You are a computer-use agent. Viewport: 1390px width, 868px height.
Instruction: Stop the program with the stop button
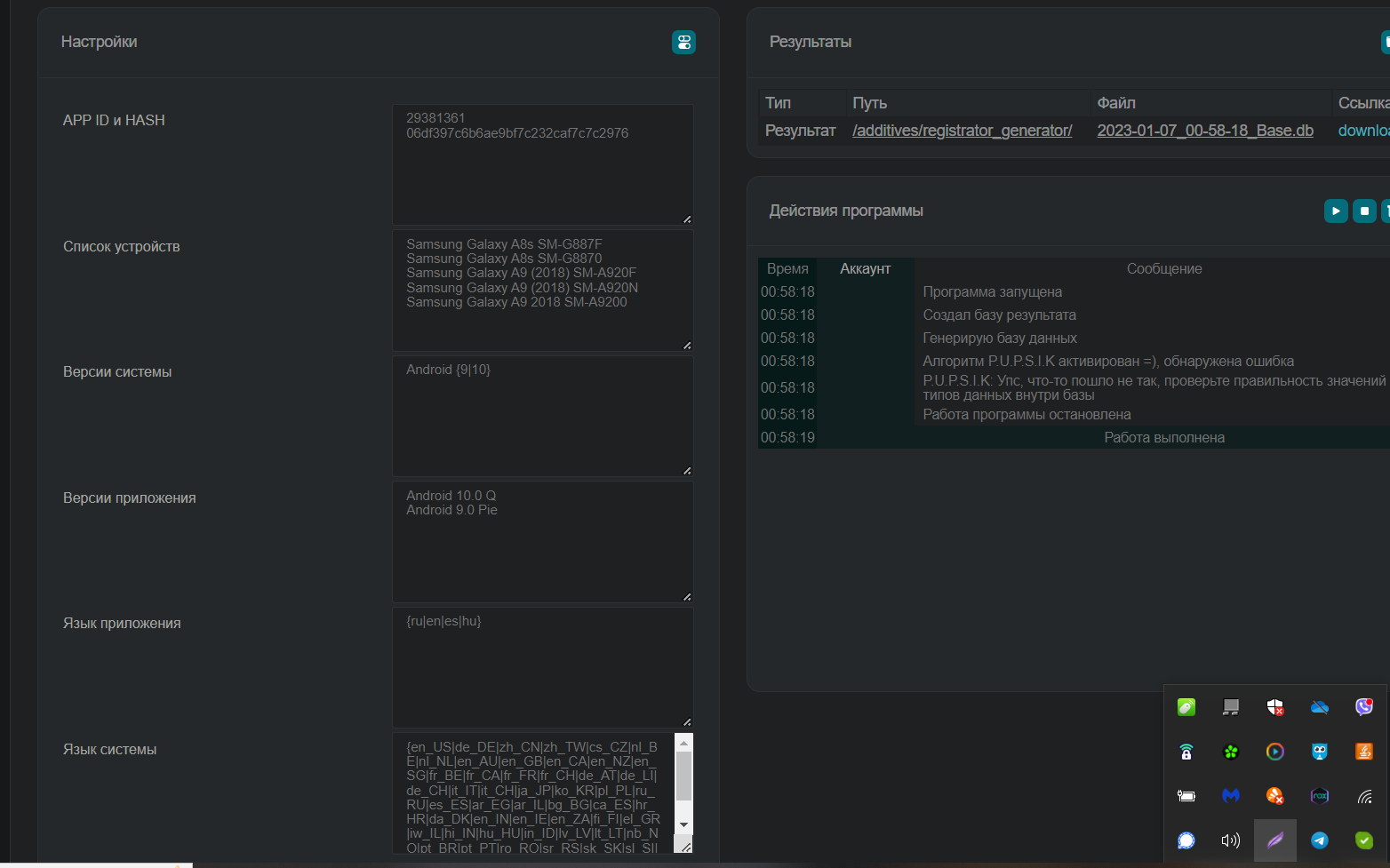pyautogui.click(x=1364, y=211)
